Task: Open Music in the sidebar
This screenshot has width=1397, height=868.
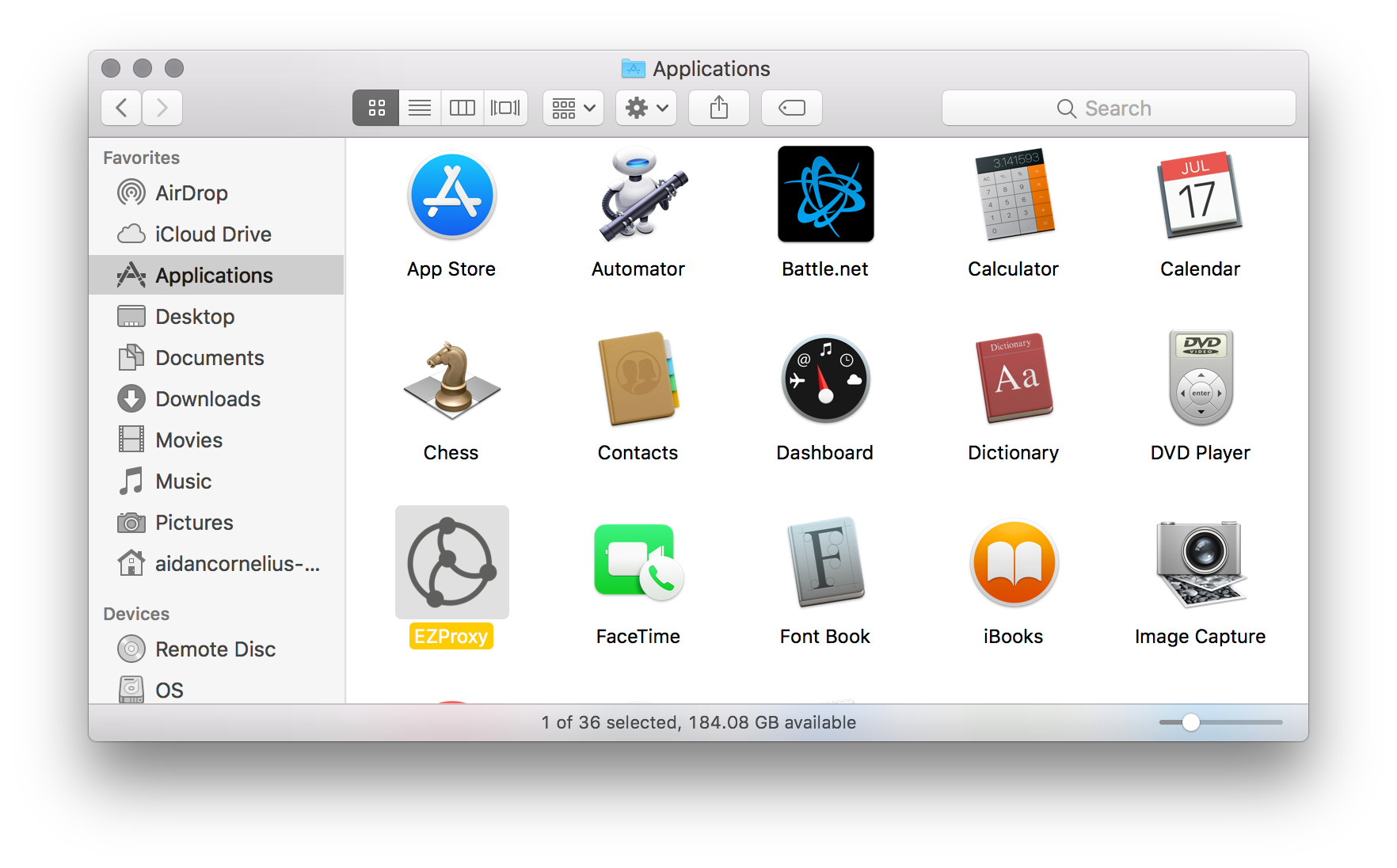Action: click(x=216, y=482)
